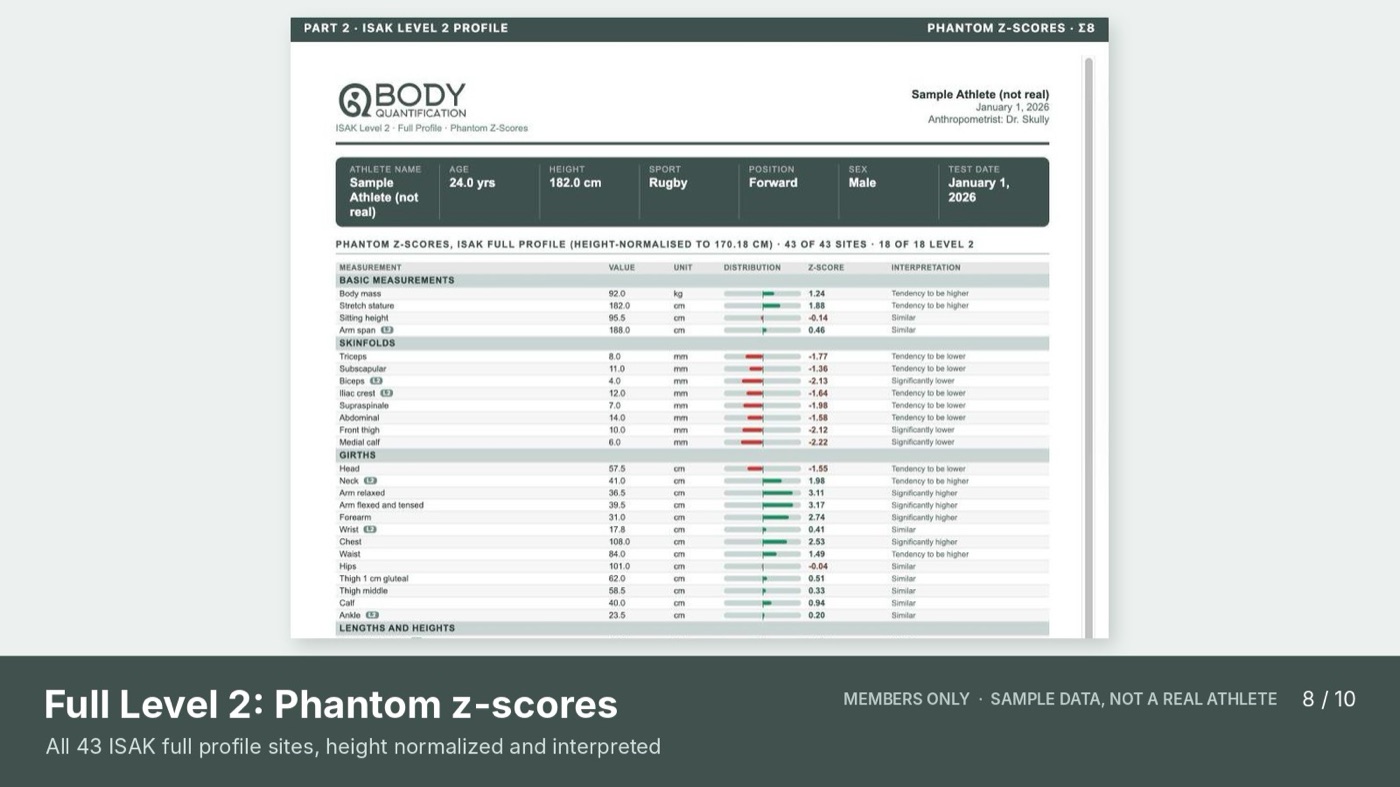The height and width of the screenshot is (787, 1400).
Task: Click the LENGTHS AND HEIGHTS section heading
Action: coord(396,628)
